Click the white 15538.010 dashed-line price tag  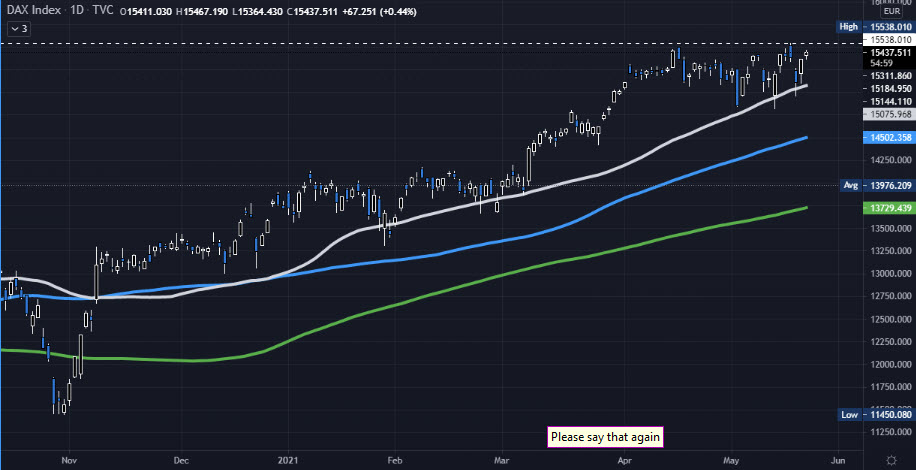coord(888,40)
